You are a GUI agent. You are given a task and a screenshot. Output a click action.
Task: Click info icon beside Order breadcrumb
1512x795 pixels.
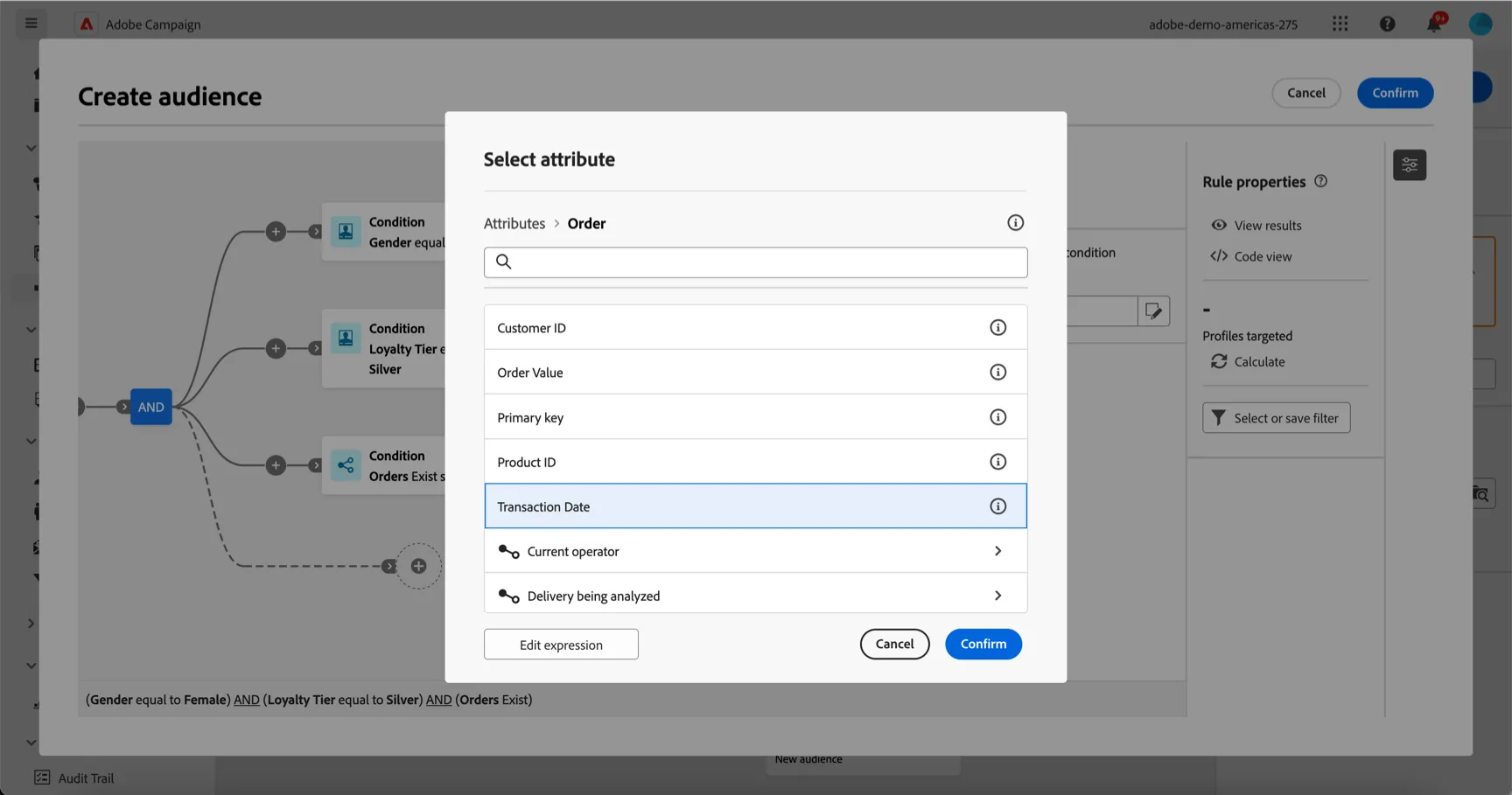(1015, 223)
